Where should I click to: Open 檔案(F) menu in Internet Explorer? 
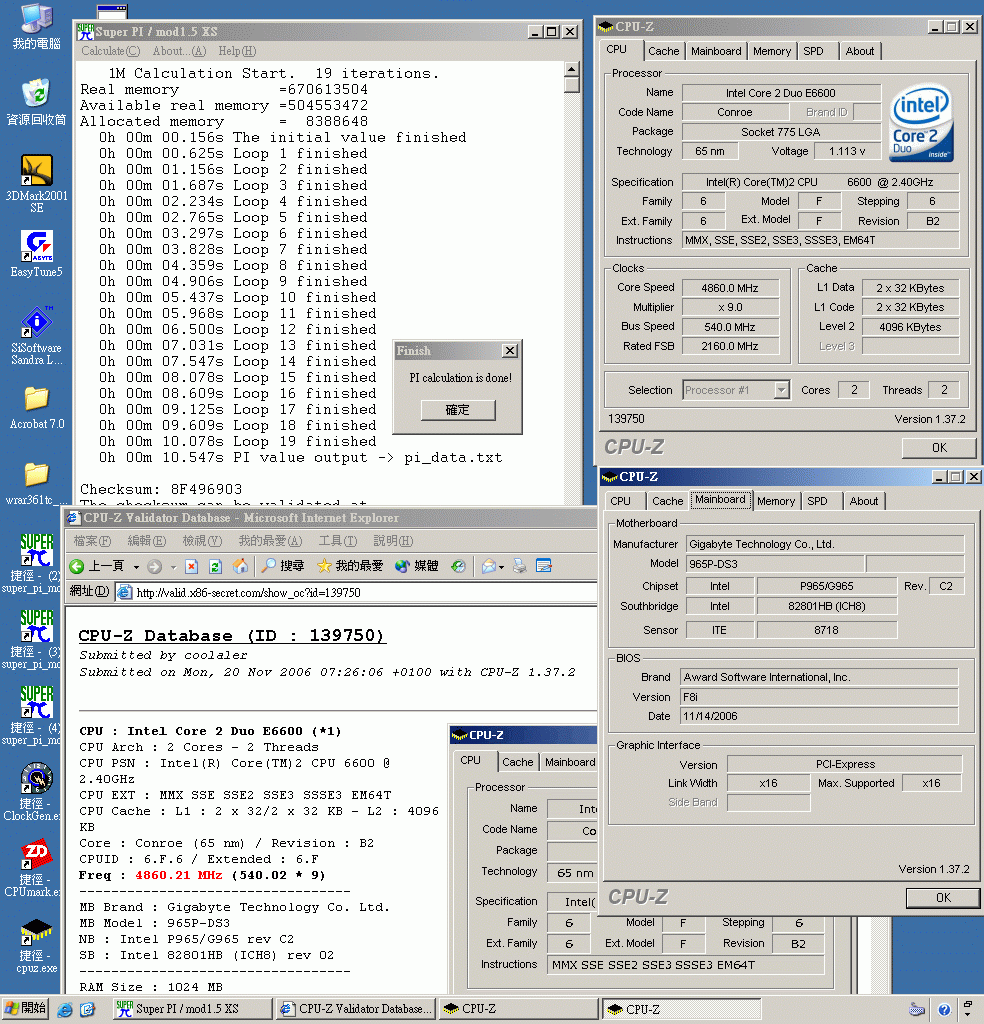pos(92,541)
